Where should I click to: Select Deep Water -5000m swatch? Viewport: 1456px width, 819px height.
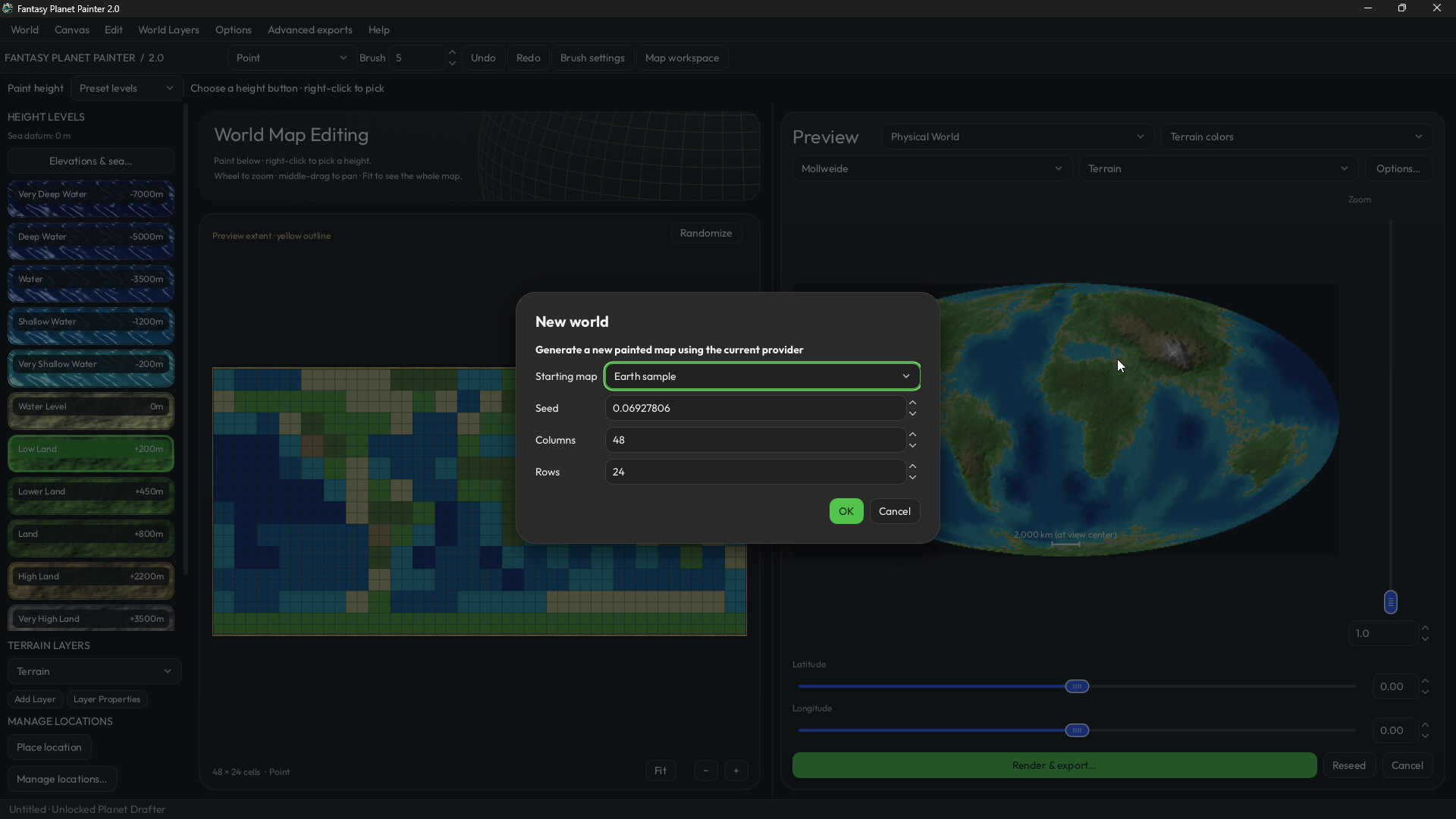[91, 241]
